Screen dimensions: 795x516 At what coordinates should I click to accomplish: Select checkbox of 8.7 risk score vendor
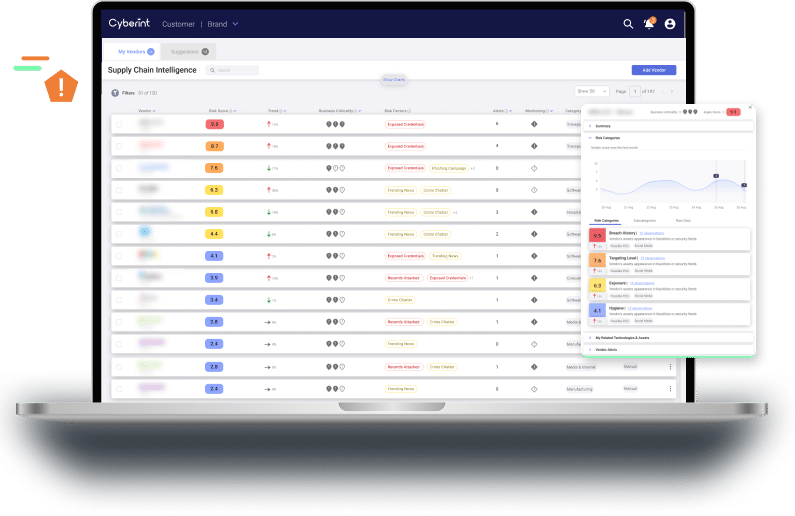pyautogui.click(x=119, y=146)
